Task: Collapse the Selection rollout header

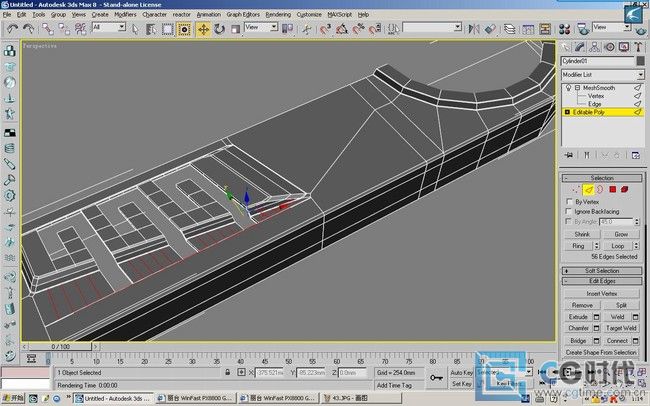Action: pos(602,178)
